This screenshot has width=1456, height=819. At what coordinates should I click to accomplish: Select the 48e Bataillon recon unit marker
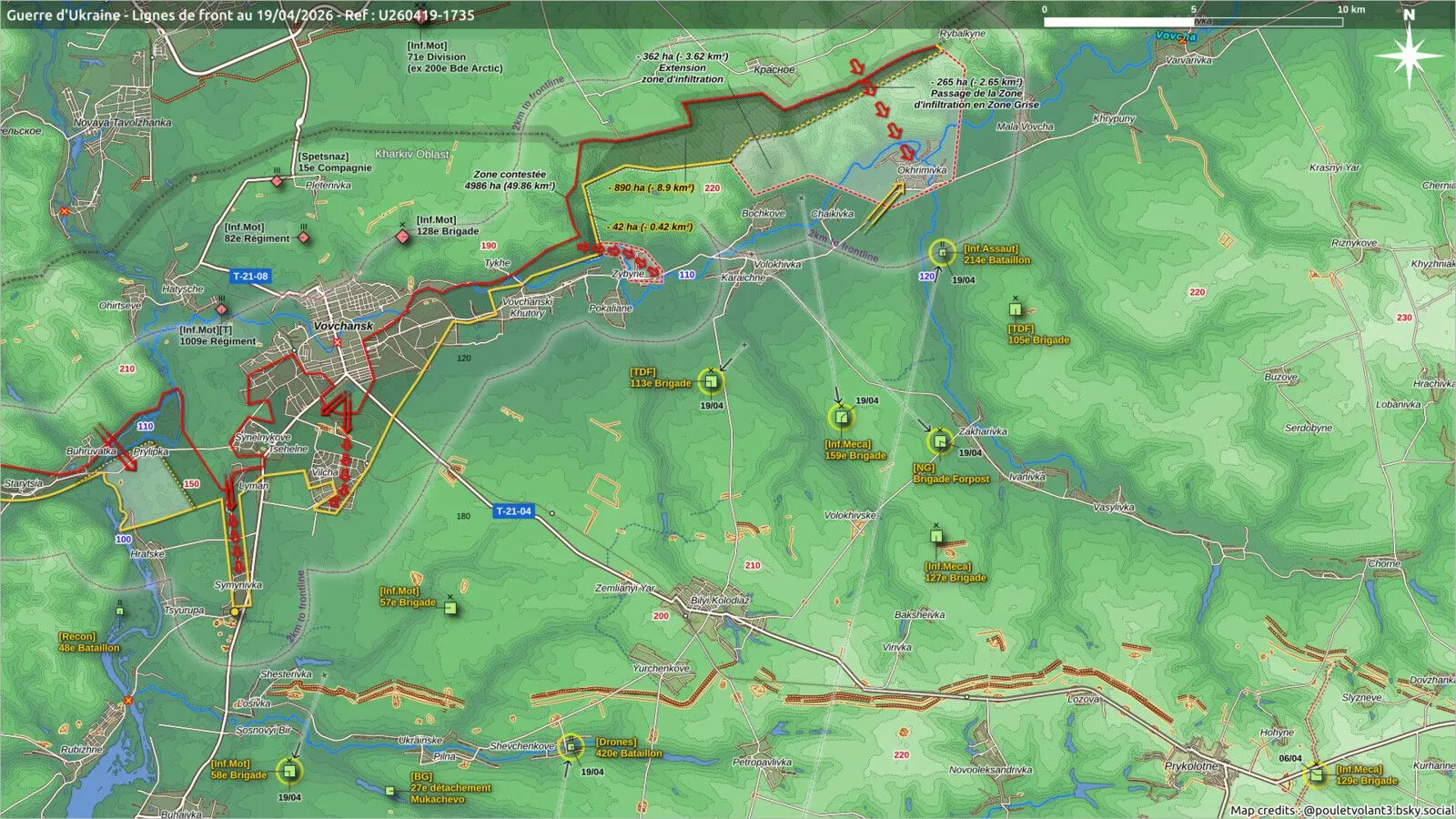(x=119, y=612)
